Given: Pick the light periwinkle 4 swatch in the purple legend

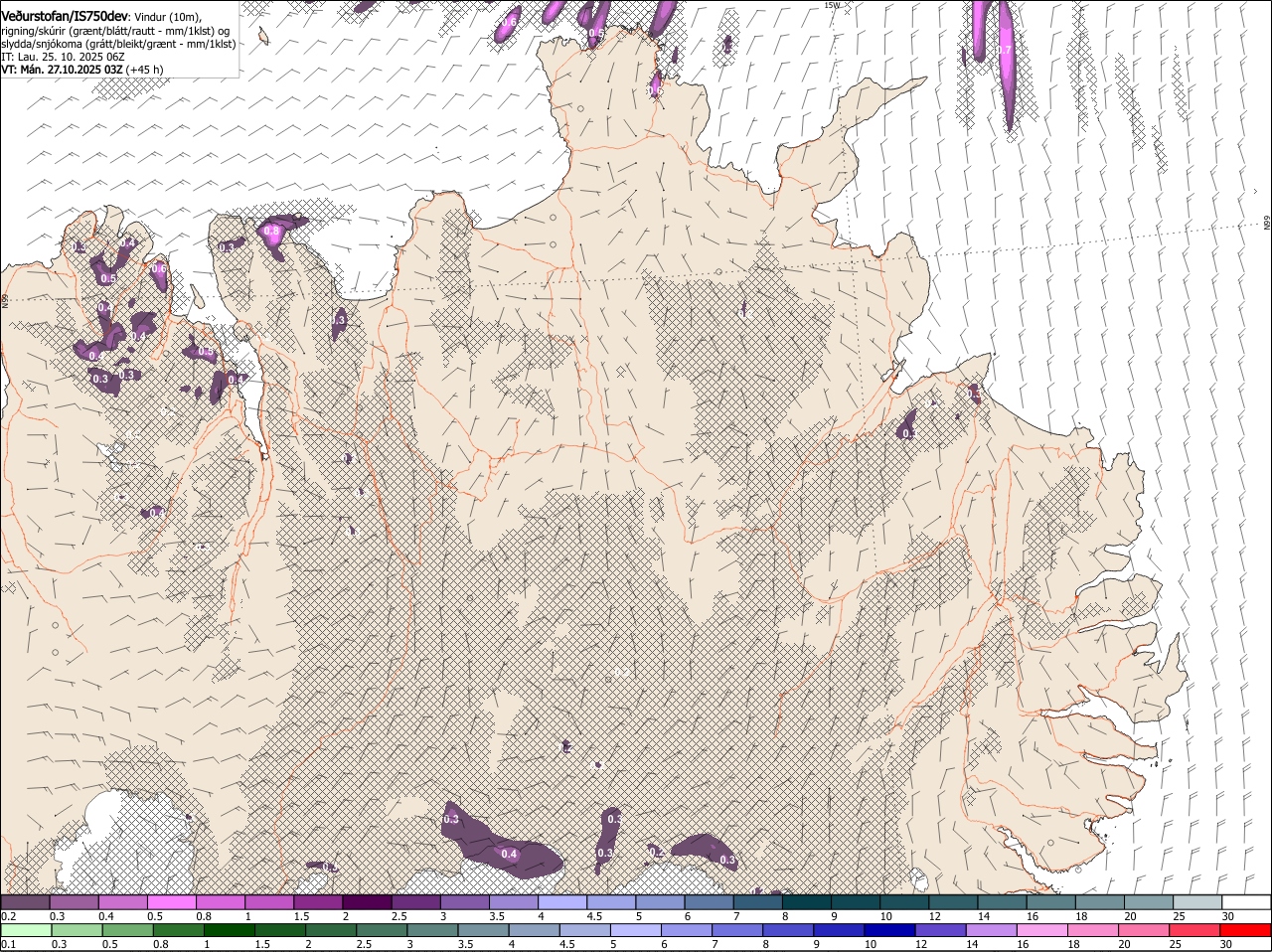Looking at the screenshot, I should [x=561, y=902].
